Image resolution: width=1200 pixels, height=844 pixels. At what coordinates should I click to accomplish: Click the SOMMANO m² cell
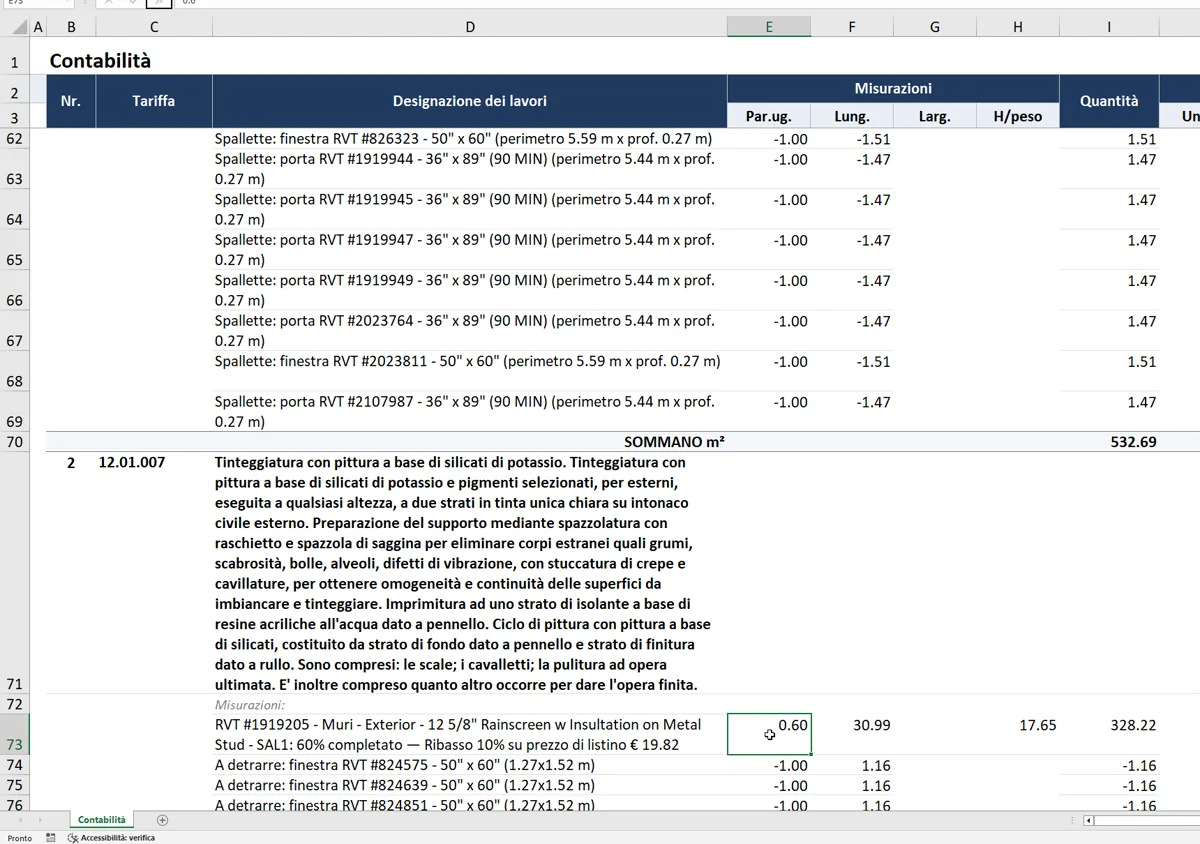[x=674, y=441]
